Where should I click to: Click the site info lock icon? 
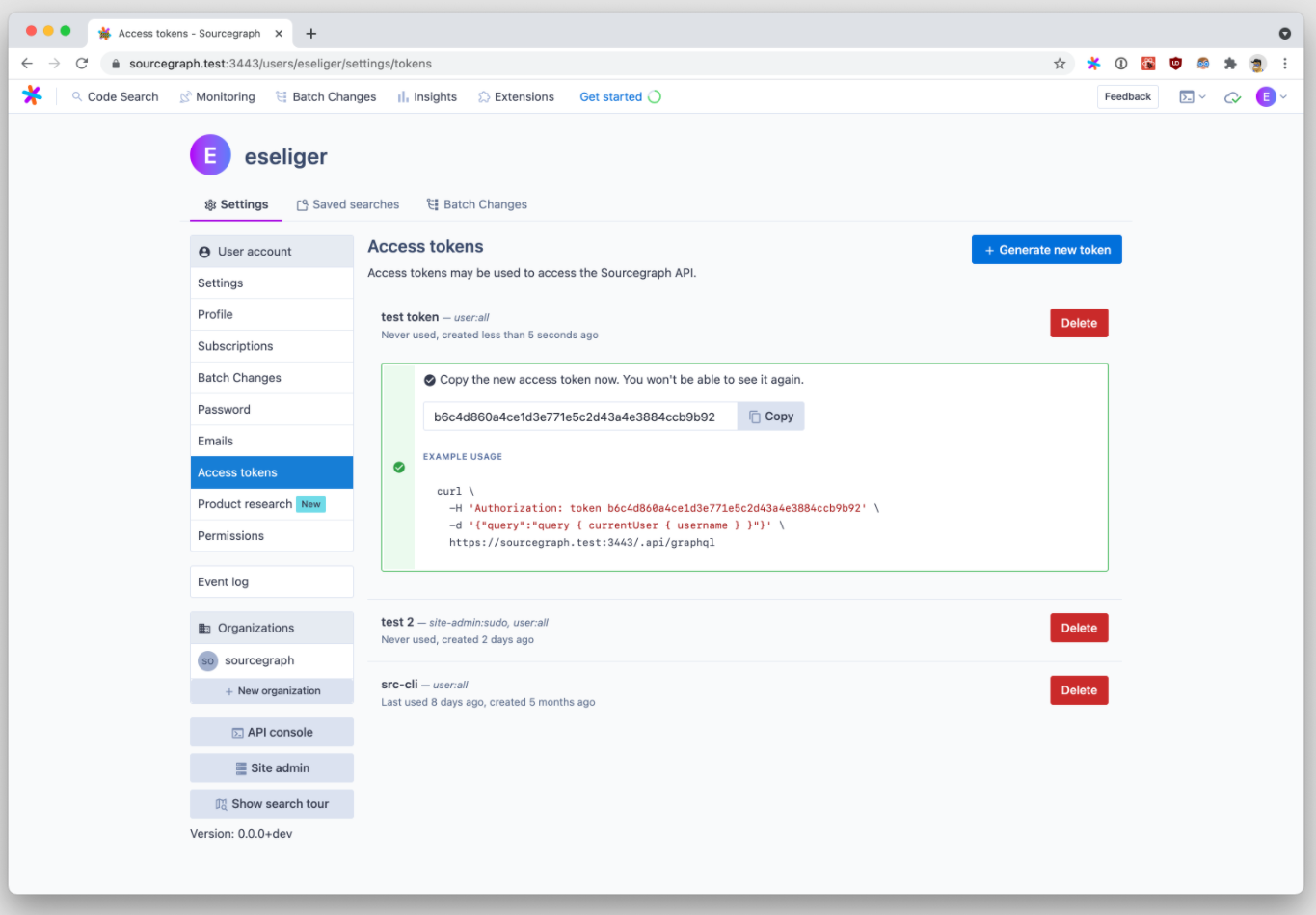(x=116, y=64)
